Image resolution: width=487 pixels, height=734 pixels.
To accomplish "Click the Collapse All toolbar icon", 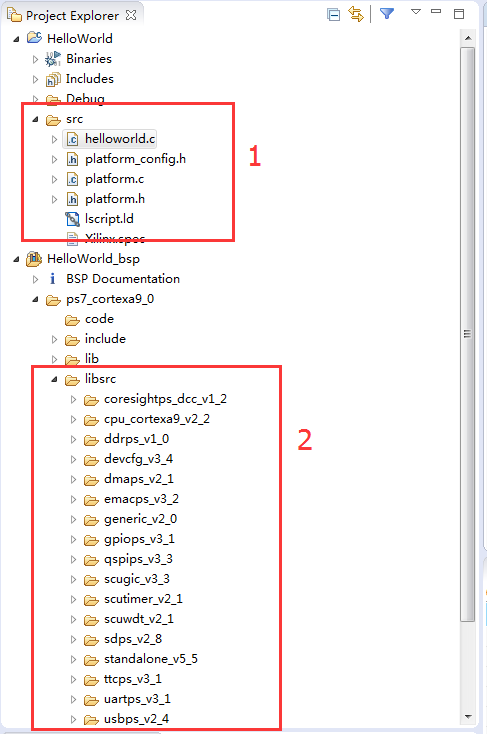I will tap(333, 15).
